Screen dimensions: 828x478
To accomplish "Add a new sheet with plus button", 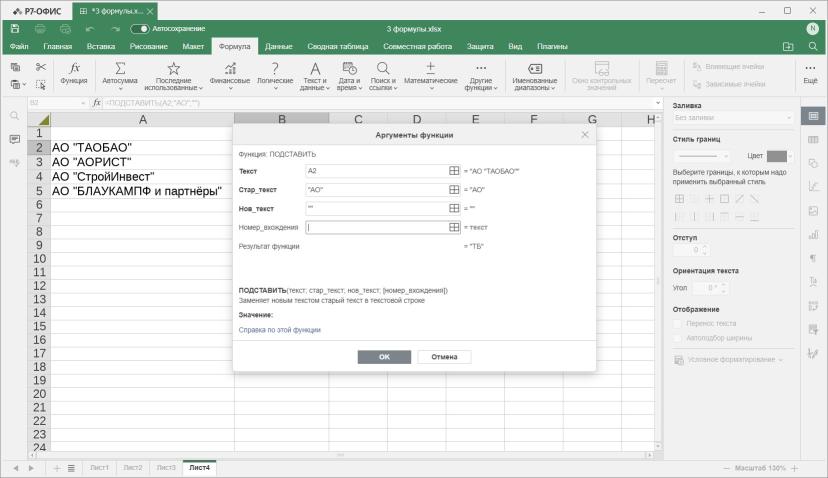I will 57,468.
